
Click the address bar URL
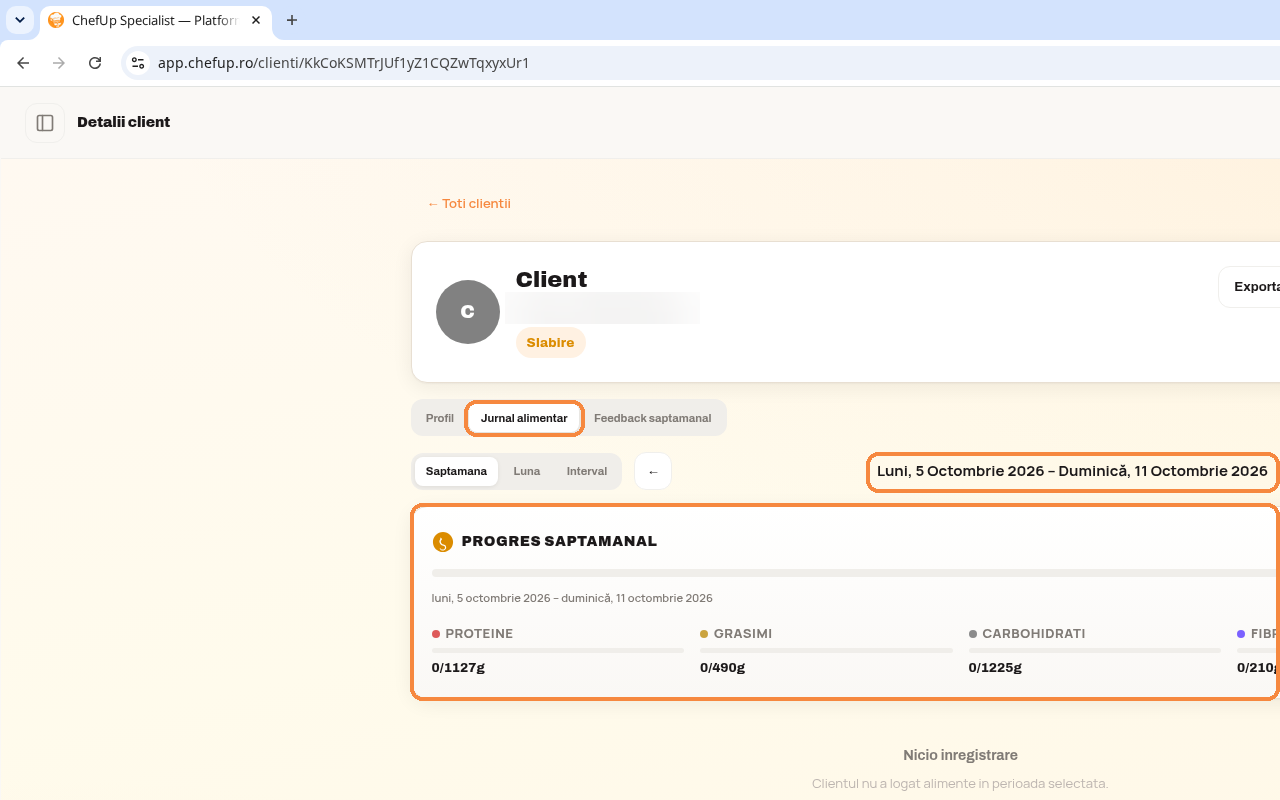344,63
